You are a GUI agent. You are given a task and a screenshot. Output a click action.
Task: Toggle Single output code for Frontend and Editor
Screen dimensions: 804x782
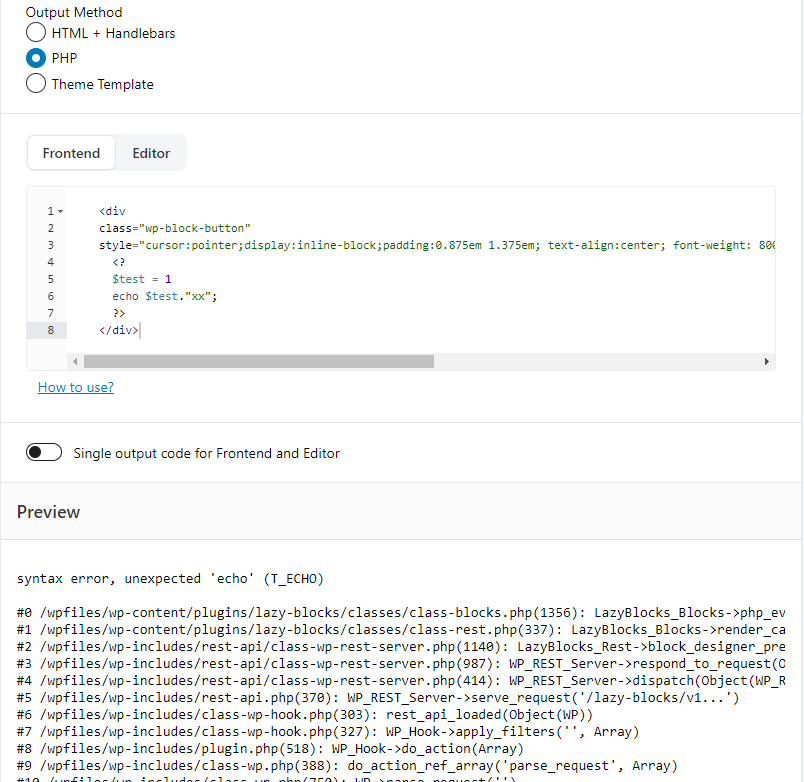pyautogui.click(x=44, y=452)
